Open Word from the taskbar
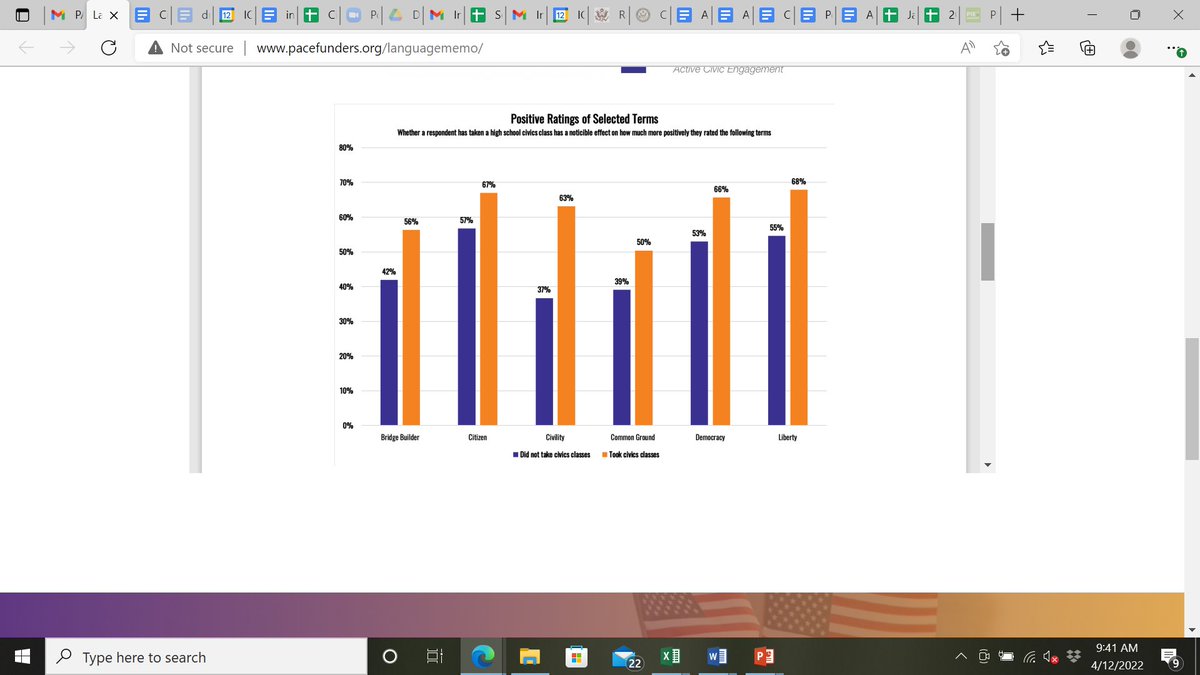The image size is (1200, 675). [717, 657]
